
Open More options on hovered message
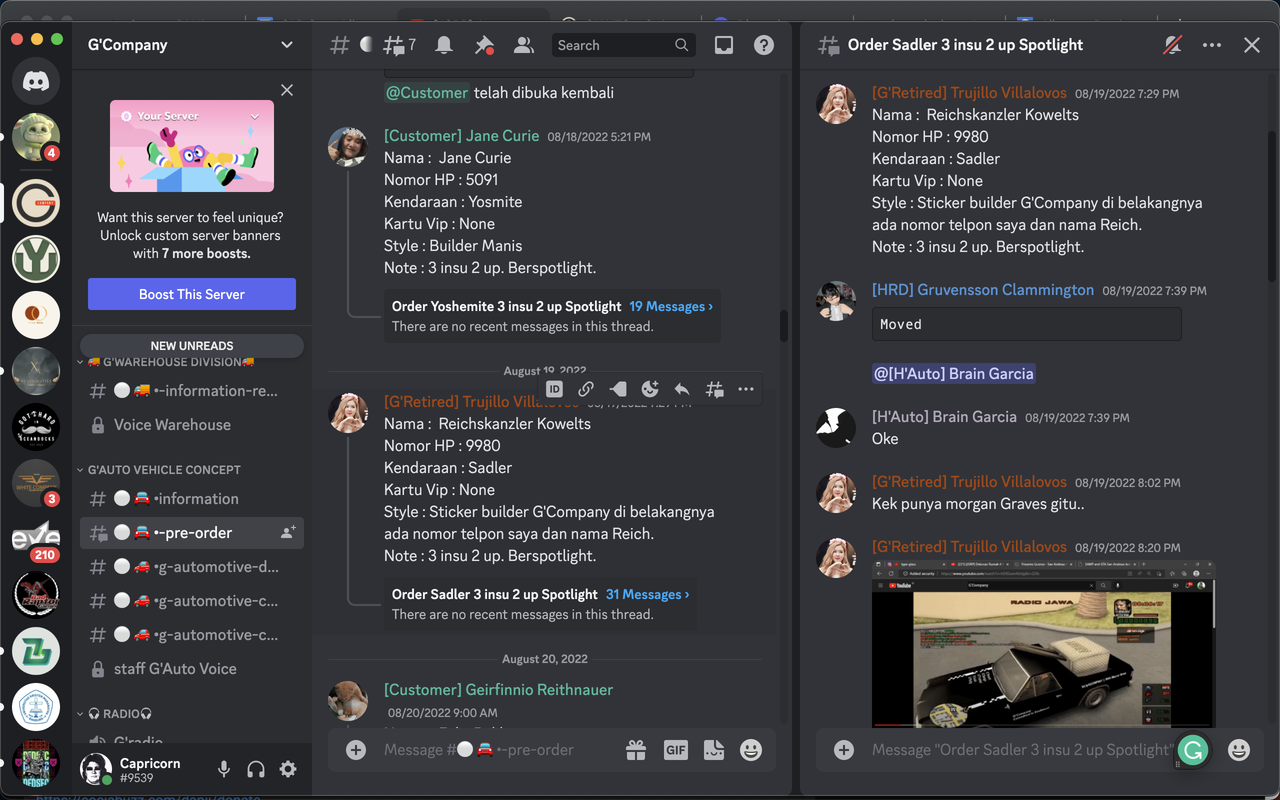coord(746,389)
